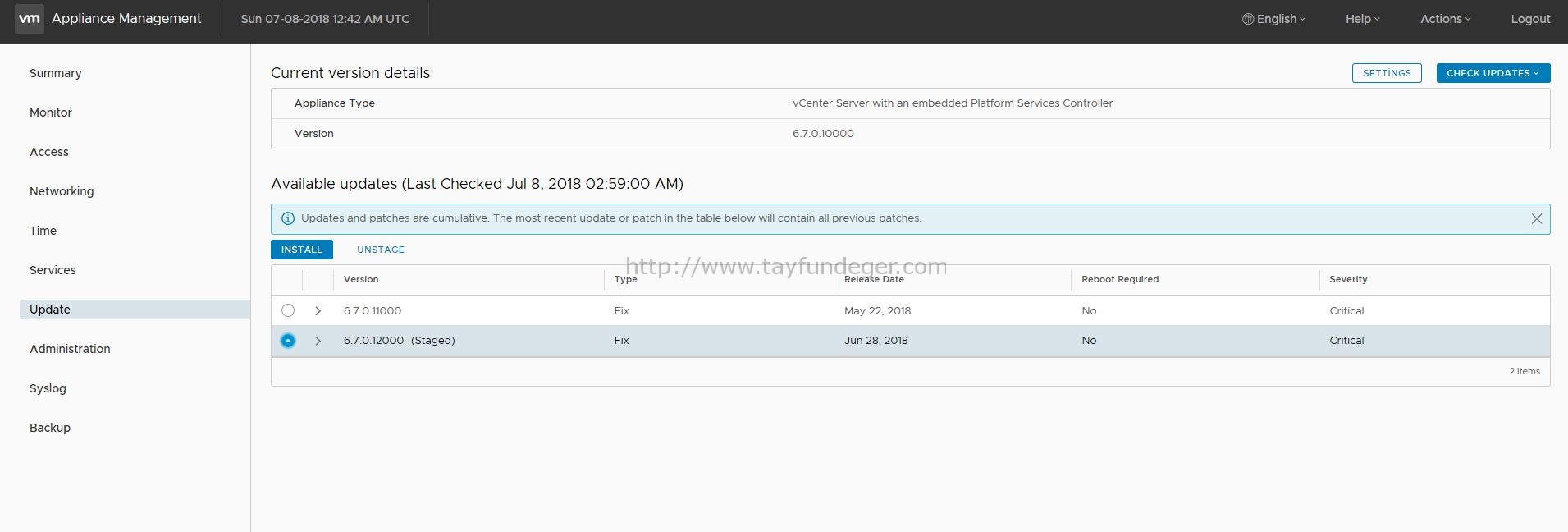
Task: Click the Critical severity of 6.7.0.11000
Action: (x=1346, y=311)
